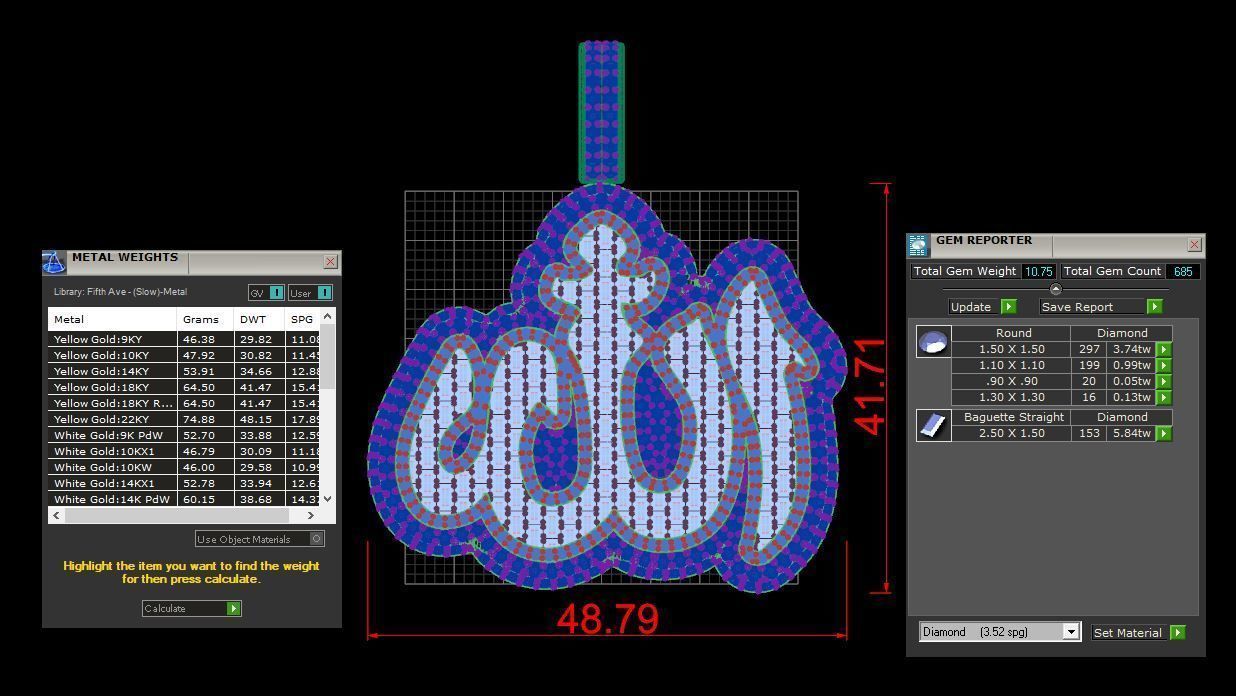Select the Yellow Gold:9KY row
Screen dimensions: 1236x696
click(x=184, y=339)
